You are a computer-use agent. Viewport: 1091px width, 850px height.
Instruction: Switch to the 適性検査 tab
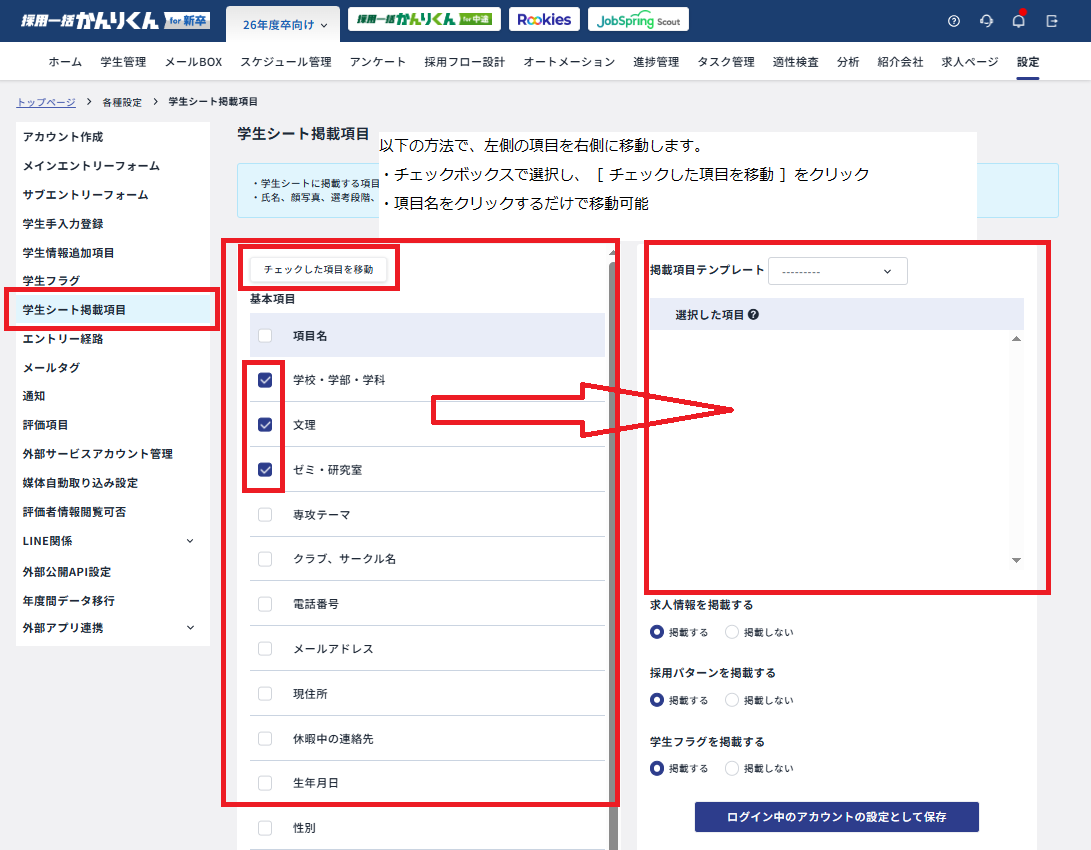pos(793,61)
